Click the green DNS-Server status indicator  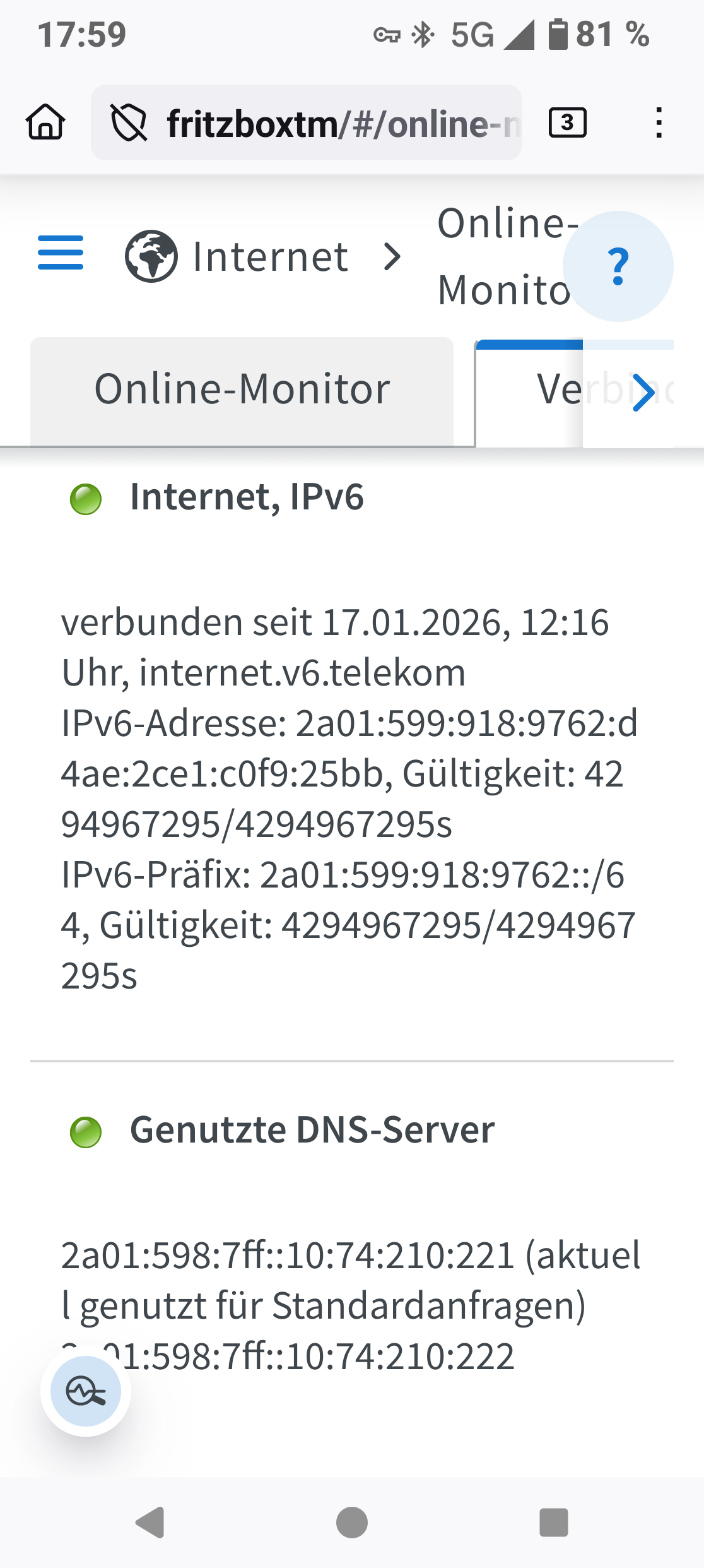[86, 1132]
